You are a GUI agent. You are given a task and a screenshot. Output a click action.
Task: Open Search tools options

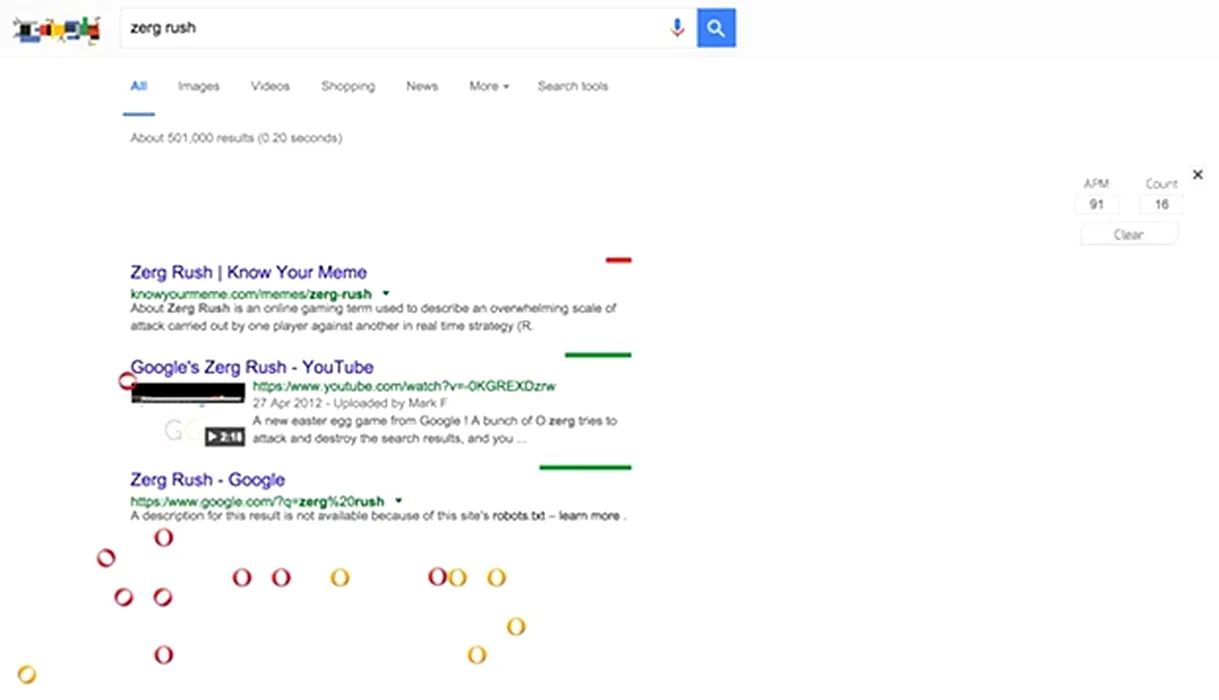coord(573,86)
